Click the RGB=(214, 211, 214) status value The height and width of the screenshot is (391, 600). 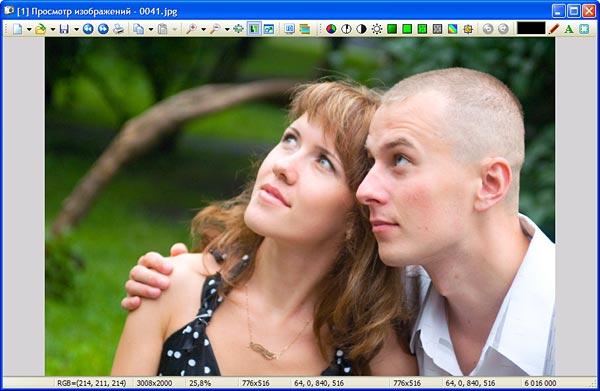[91, 383]
